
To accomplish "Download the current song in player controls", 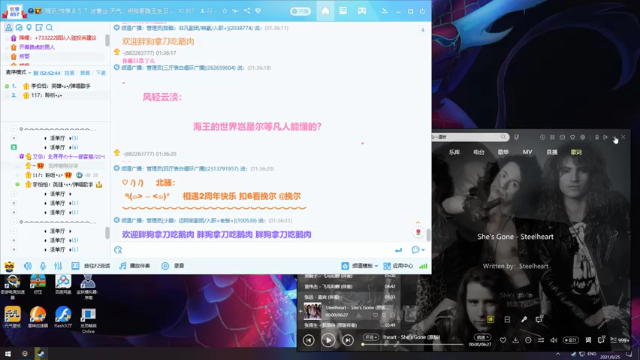I will [516, 340].
